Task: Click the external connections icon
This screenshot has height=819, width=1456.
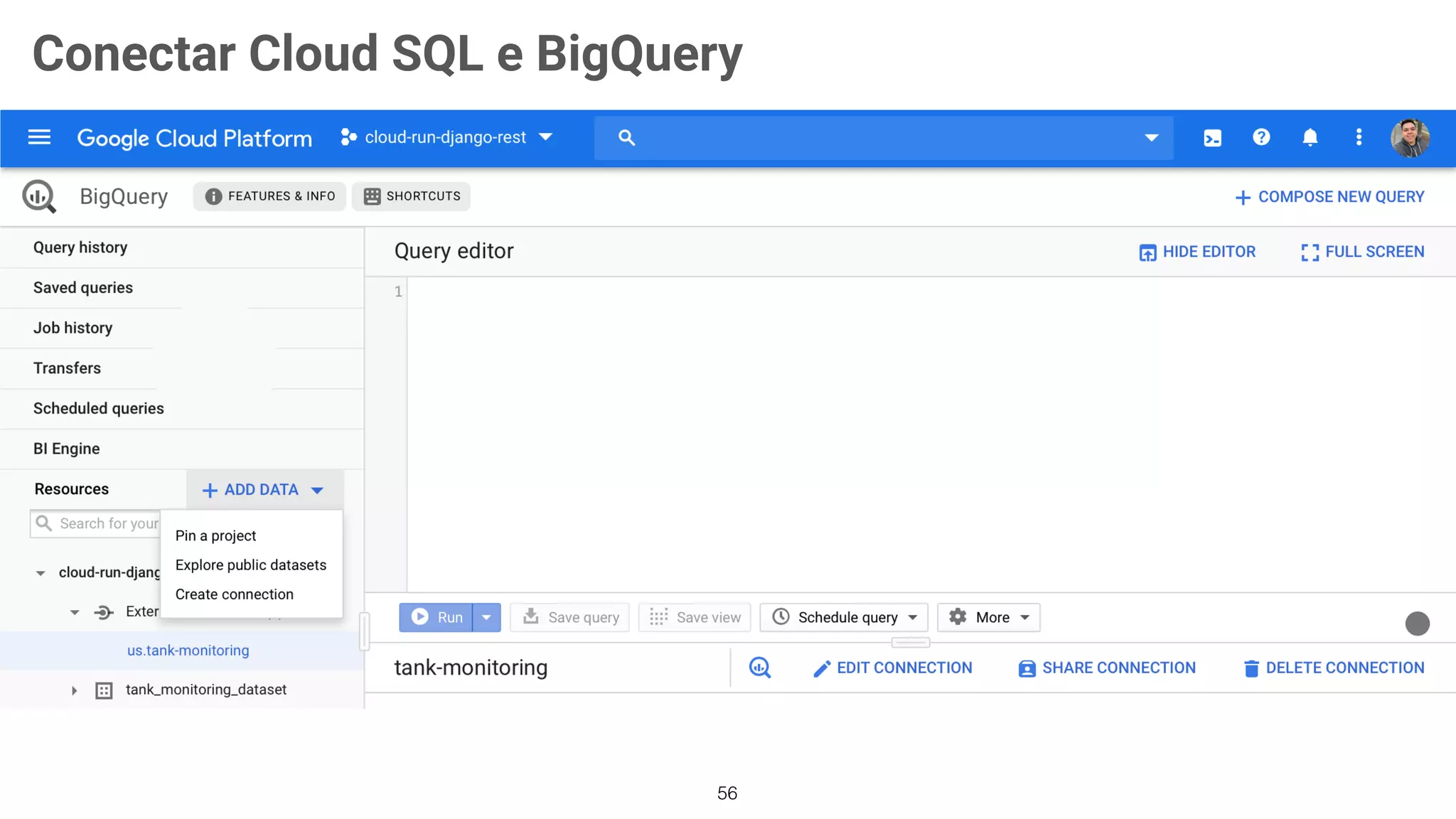Action: coord(104,612)
